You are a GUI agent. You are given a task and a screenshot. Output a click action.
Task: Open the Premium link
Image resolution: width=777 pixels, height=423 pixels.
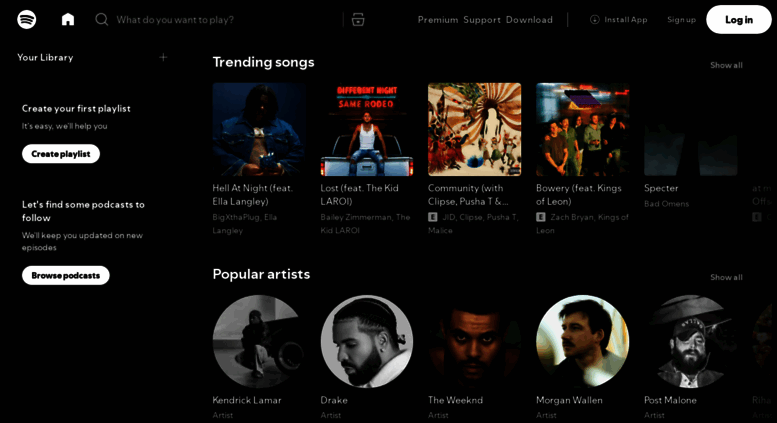pyautogui.click(x=438, y=20)
